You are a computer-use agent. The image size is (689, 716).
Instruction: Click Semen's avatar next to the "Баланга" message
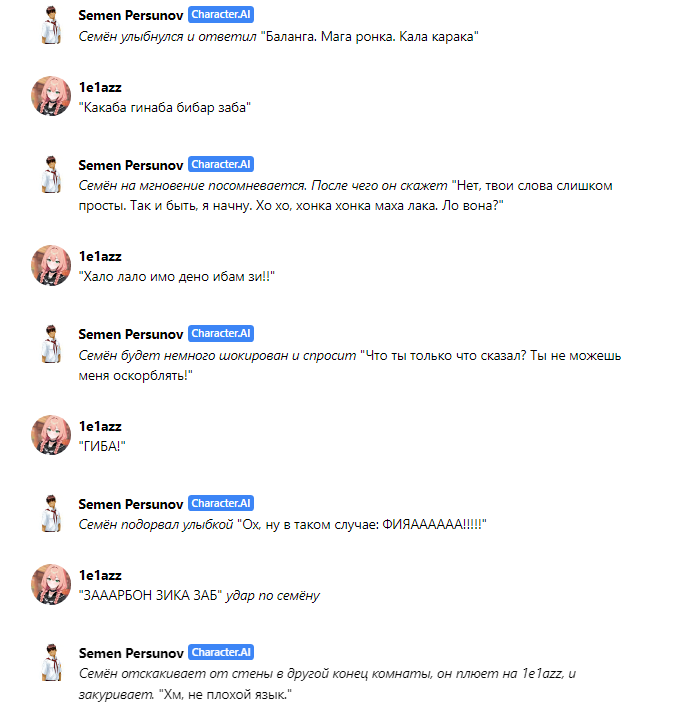click(51, 26)
